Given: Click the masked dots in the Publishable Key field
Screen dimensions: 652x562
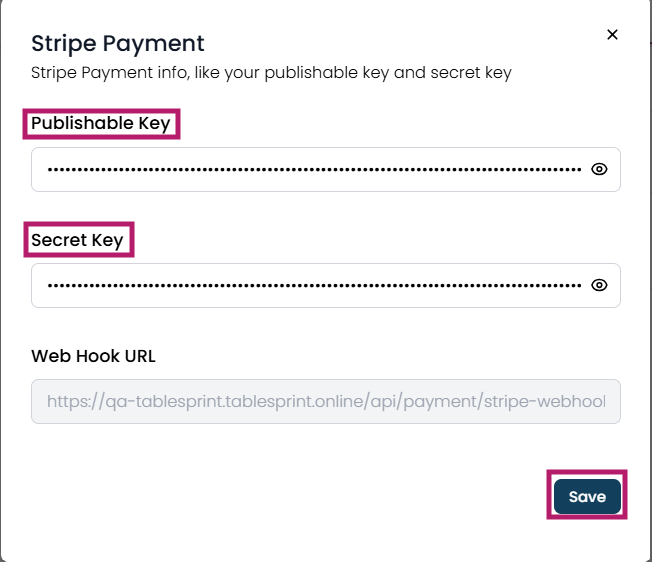Looking at the screenshot, I should click(x=314, y=169).
